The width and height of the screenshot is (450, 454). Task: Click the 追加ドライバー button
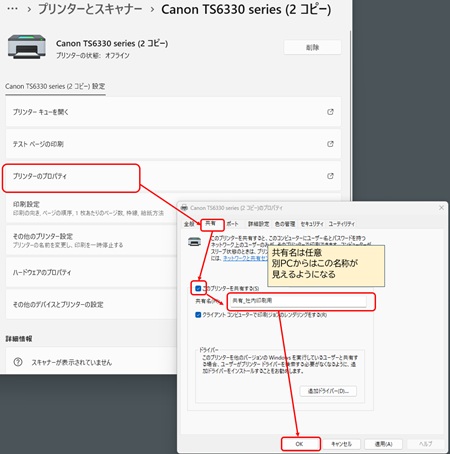(x=328, y=391)
